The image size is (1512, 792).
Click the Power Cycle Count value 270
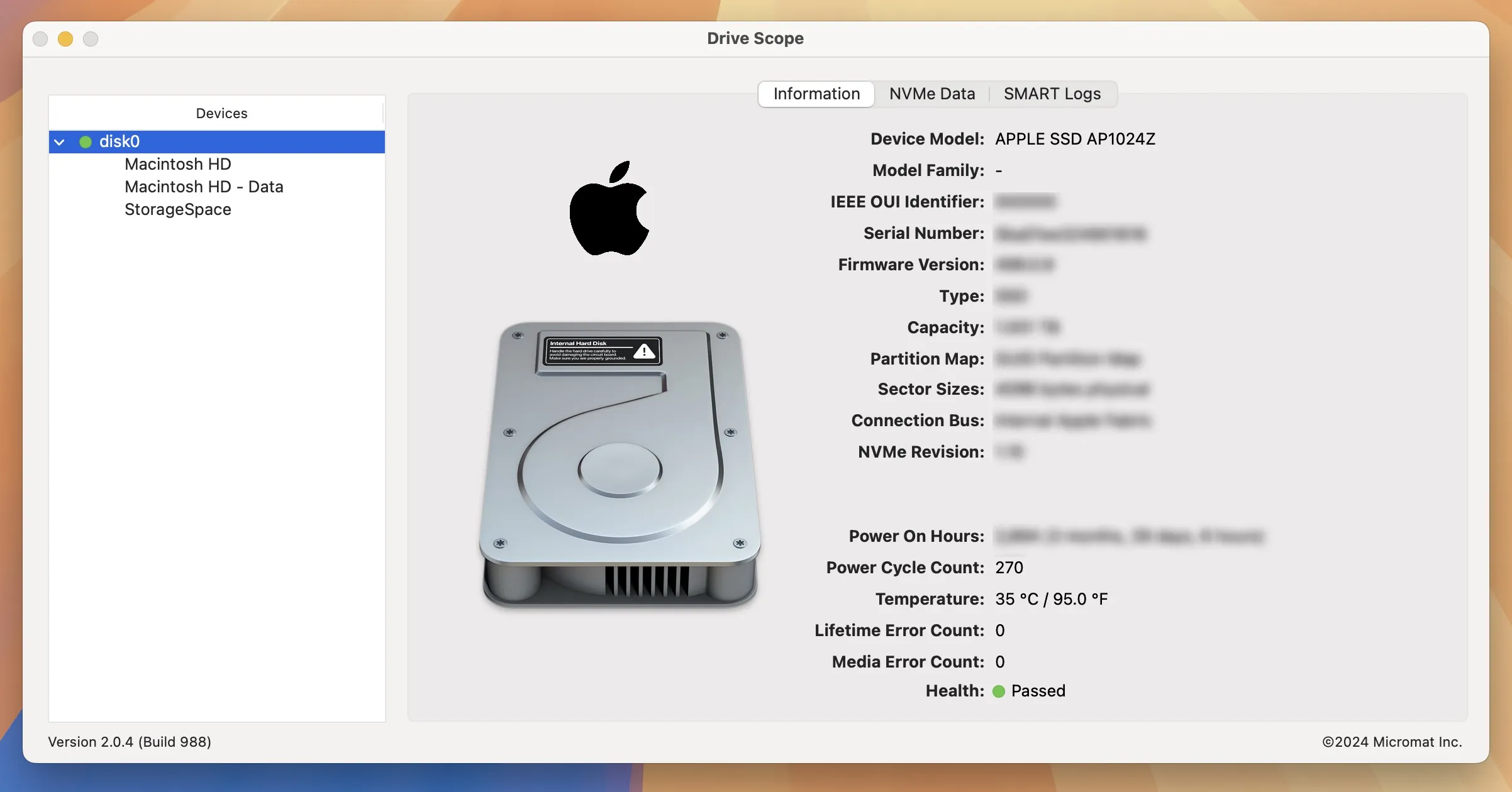coord(1009,568)
